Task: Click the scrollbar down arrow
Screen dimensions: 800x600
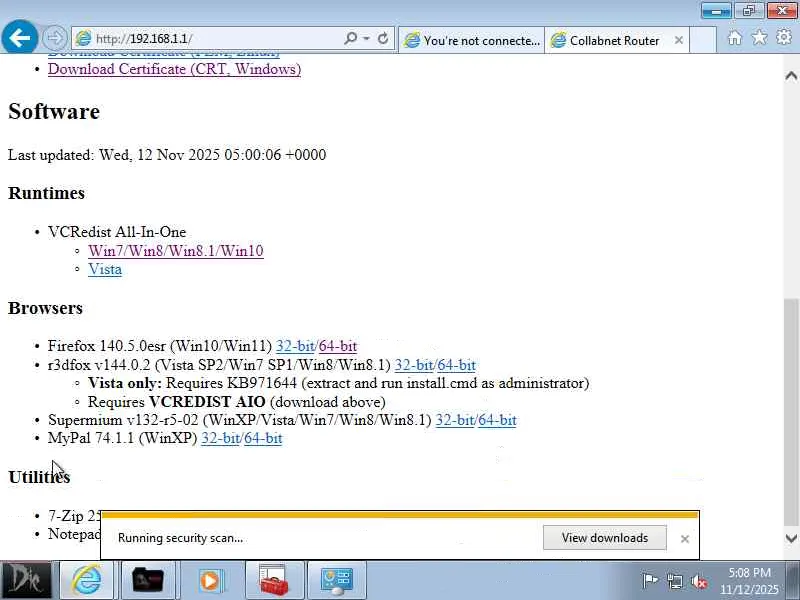Action: (x=791, y=538)
